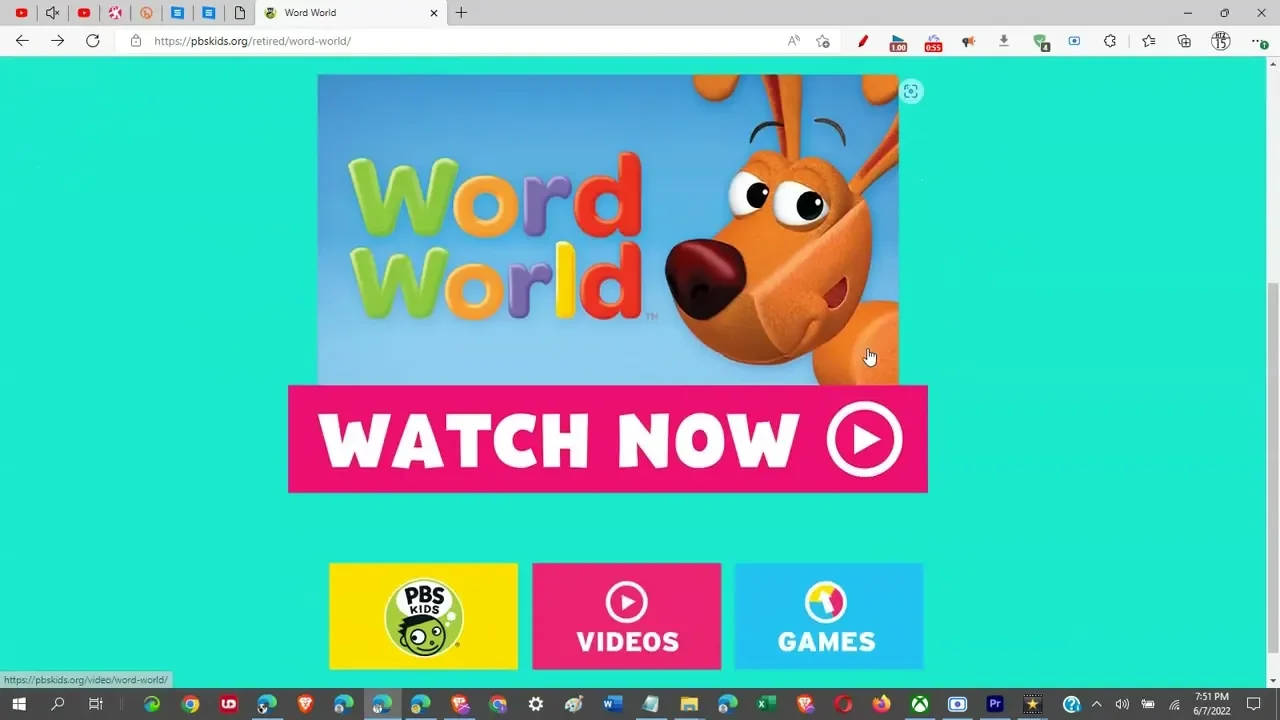Refresh the current page
Viewport: 1280px width, 720px height.
[92, 41]
